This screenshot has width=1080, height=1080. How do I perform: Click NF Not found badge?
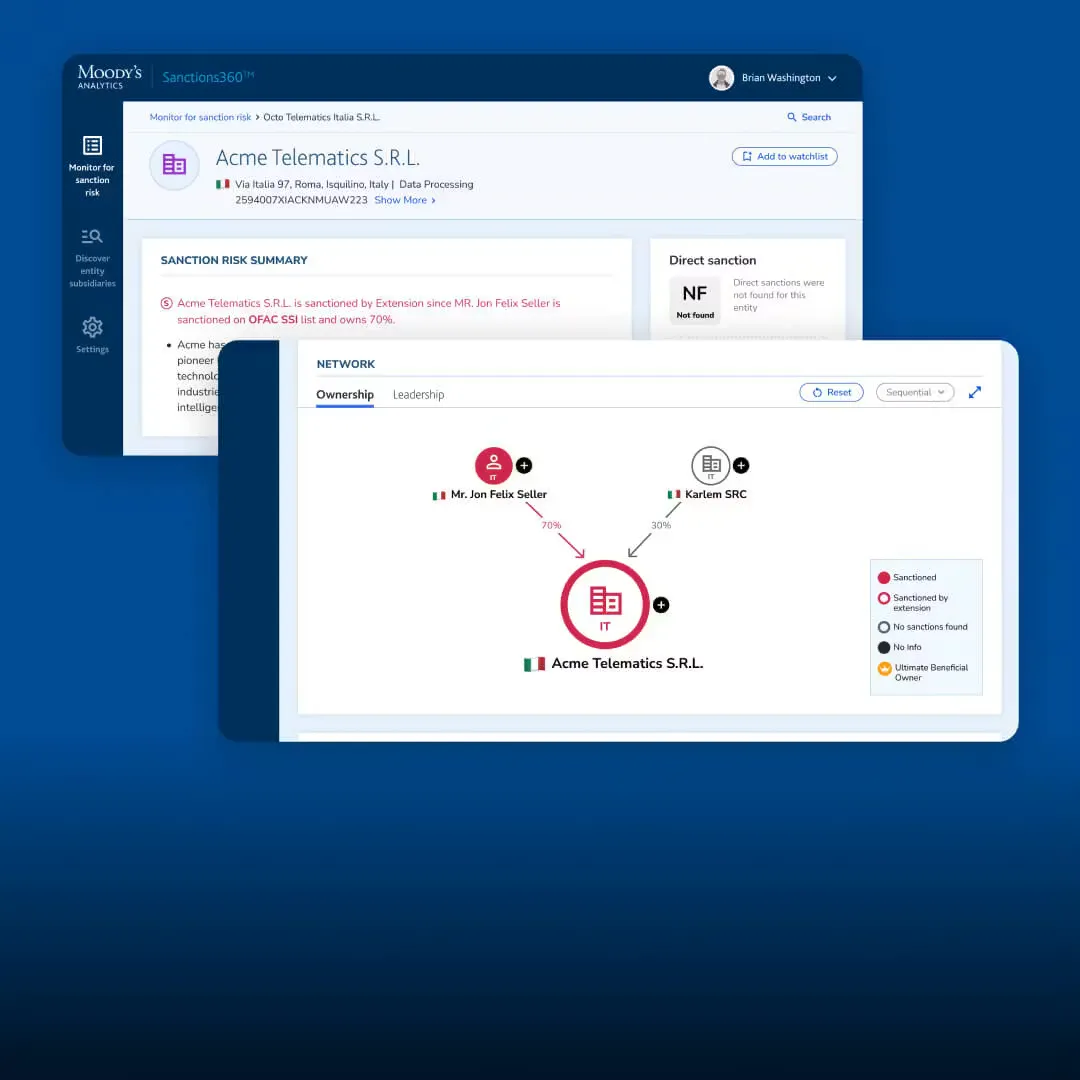click(x=695, y=300)
